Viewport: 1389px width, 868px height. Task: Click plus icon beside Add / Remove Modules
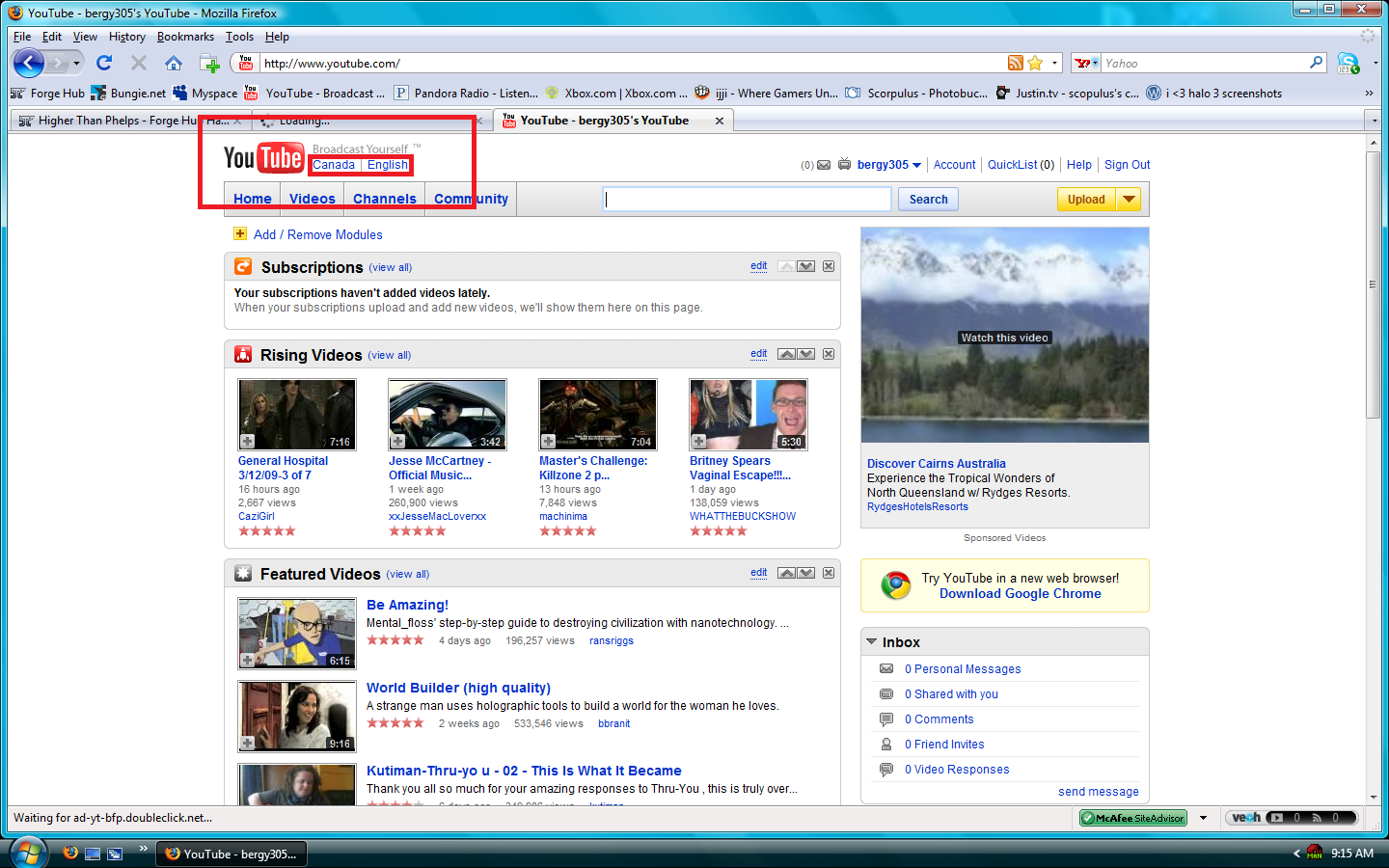point(240,234)
